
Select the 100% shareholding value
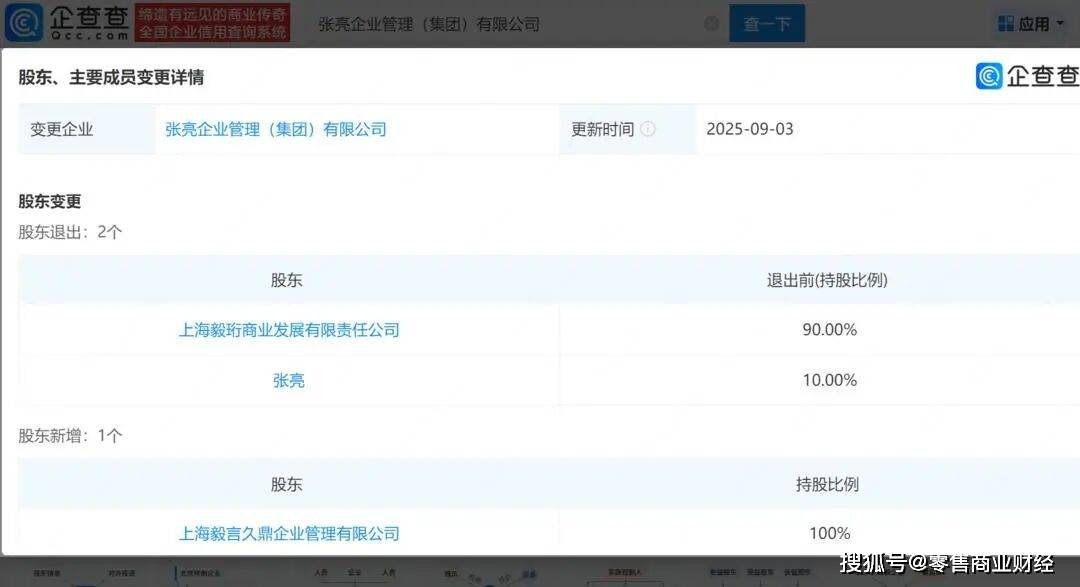pyautogui.click(x=829, y=533)
